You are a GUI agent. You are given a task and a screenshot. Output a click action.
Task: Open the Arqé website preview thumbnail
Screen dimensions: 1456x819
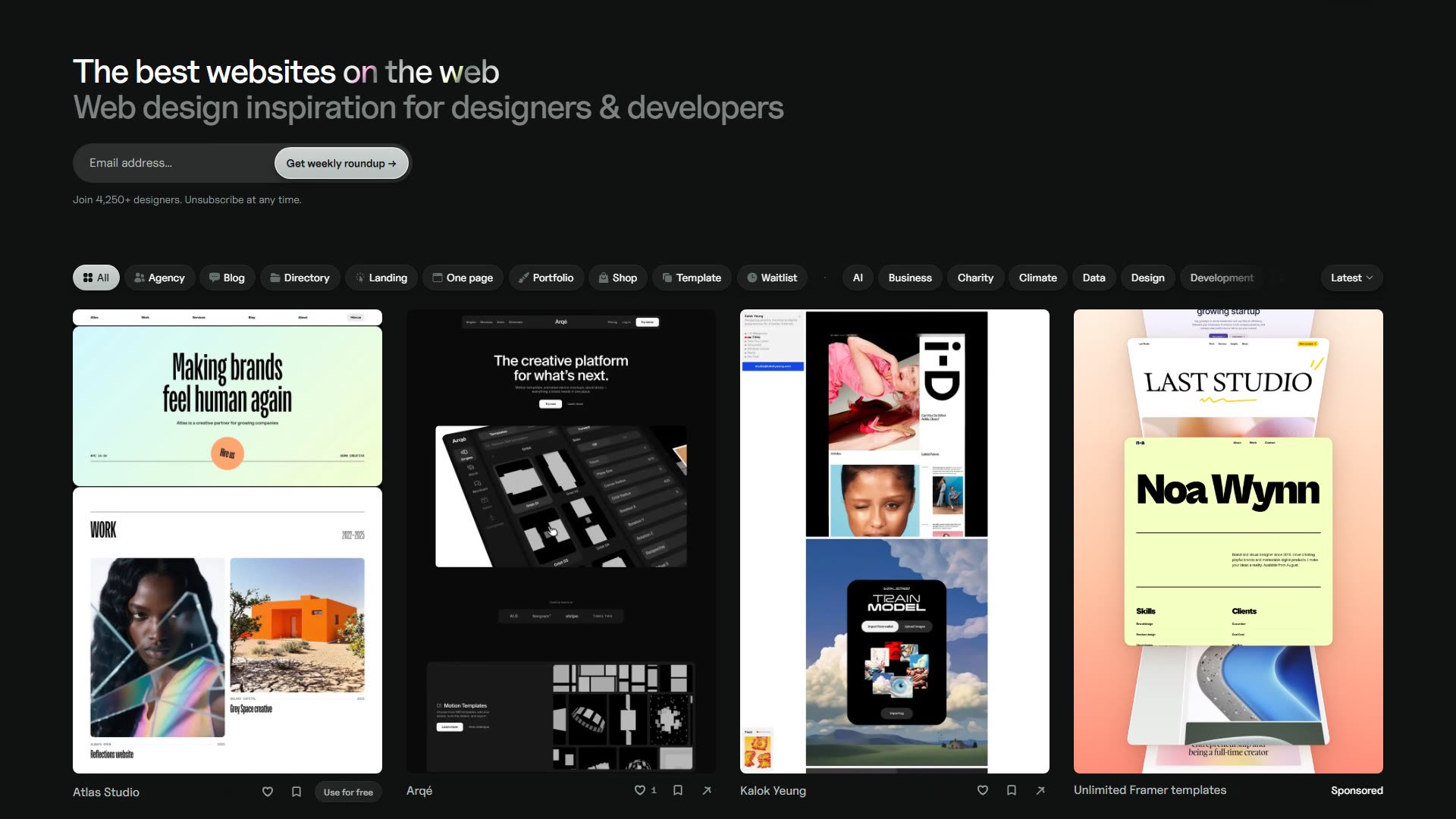561,541
